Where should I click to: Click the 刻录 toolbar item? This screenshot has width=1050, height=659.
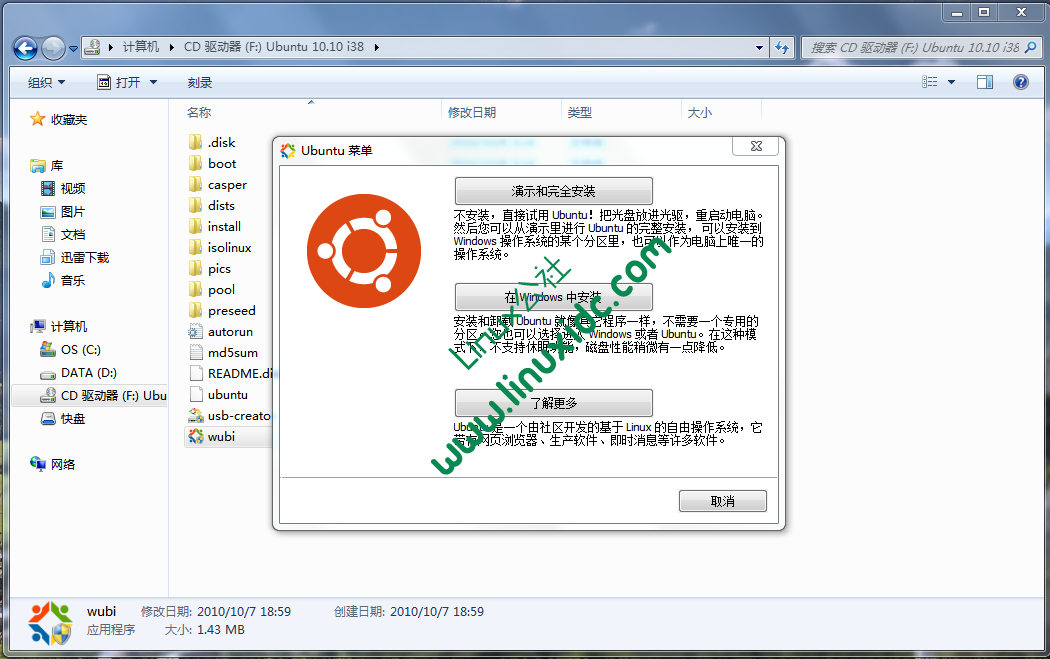[x=200, y=82]
